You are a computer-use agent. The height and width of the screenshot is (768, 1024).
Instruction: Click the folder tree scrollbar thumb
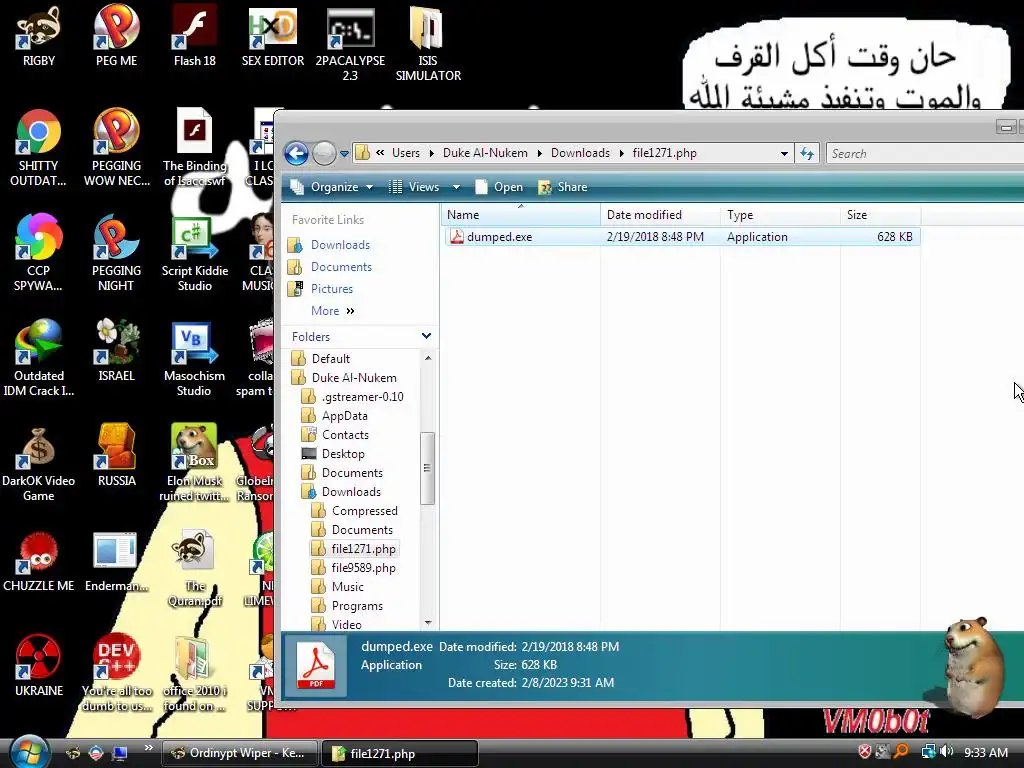tap(427, 468)
